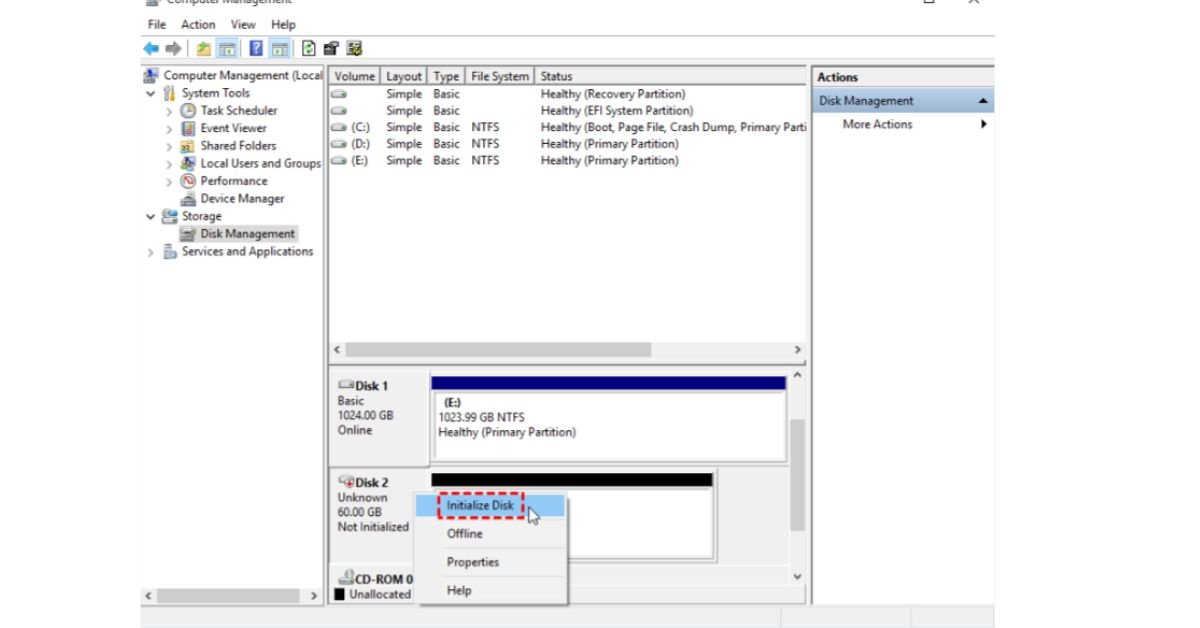The height and width of the screenshot is (628, 1200).
Task: Sort by the Volume column header
Action: [x=354, y=76]
